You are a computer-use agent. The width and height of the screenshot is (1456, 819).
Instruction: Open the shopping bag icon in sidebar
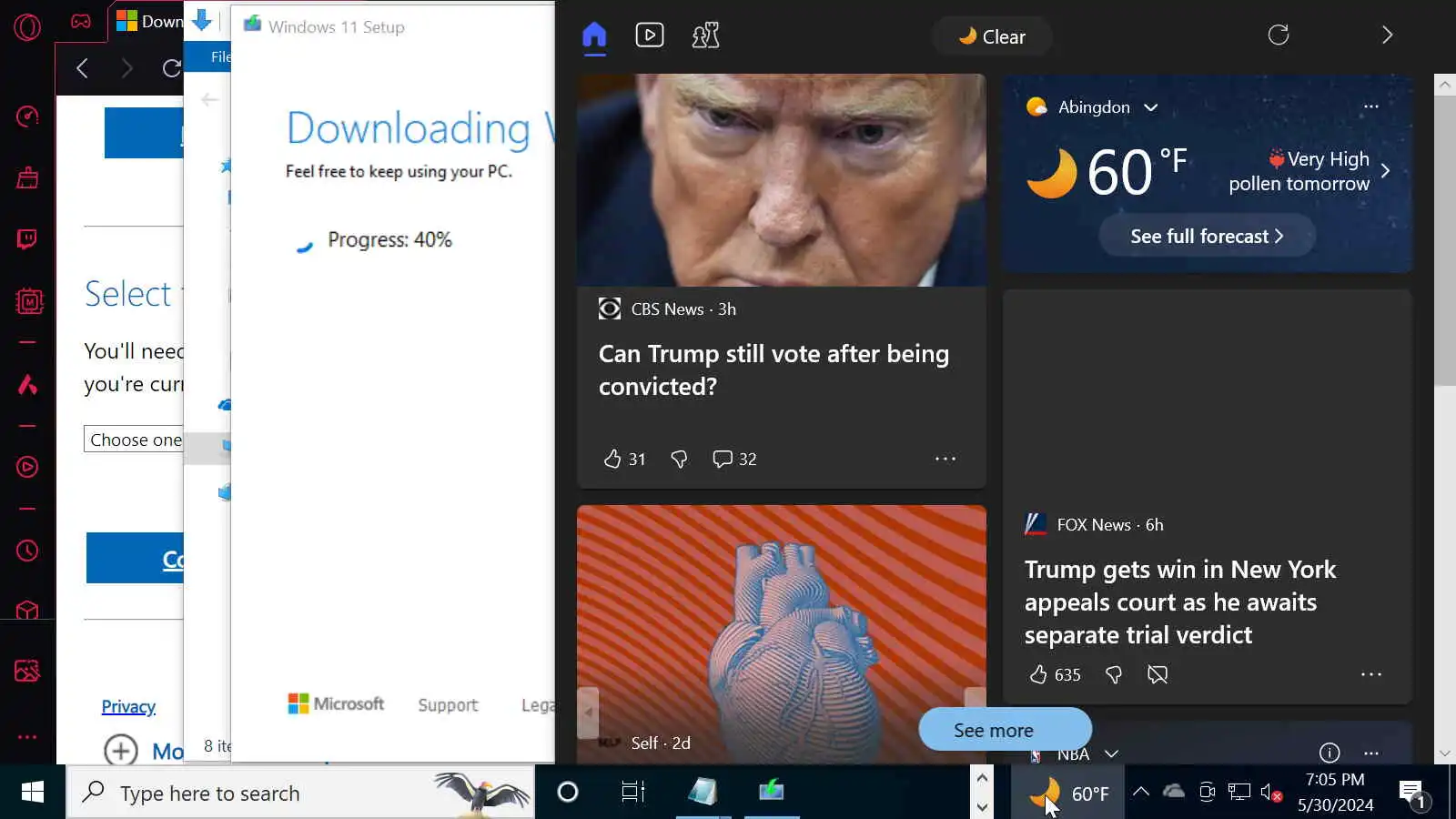click(x=27, y=177)
